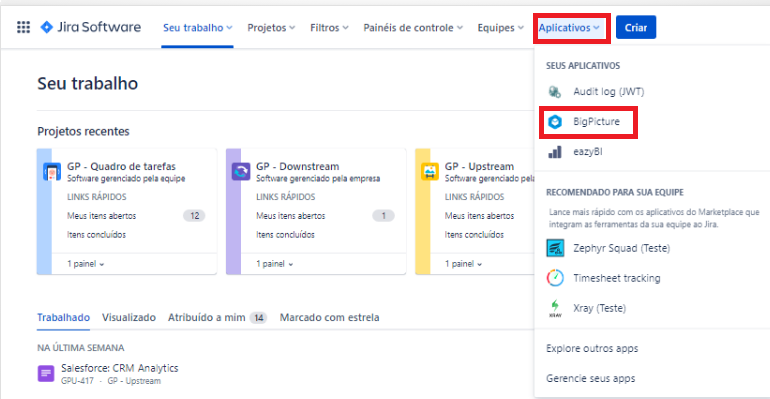This screenshot has height=399, width=770.
Task: Open Meus itens abertos in Quadro de tarefas
Action: [x=102, y=216]
